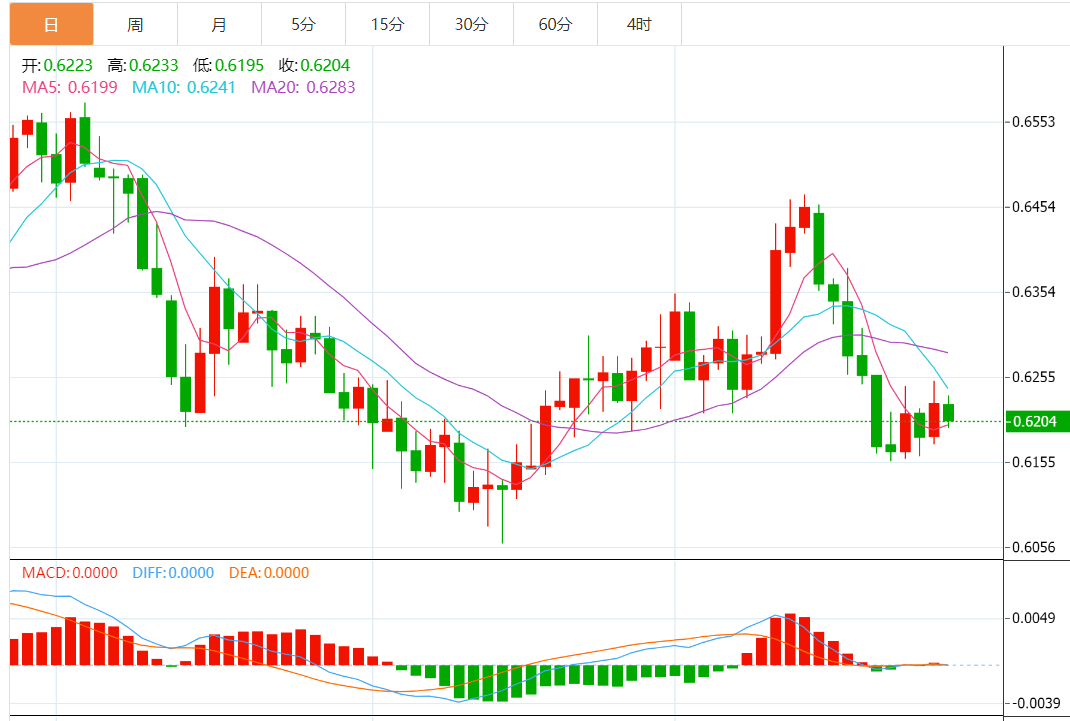Switch to the 月 monthly tab
The height and width of the screenshot is (721, 1070).
[x=219, y=25]
